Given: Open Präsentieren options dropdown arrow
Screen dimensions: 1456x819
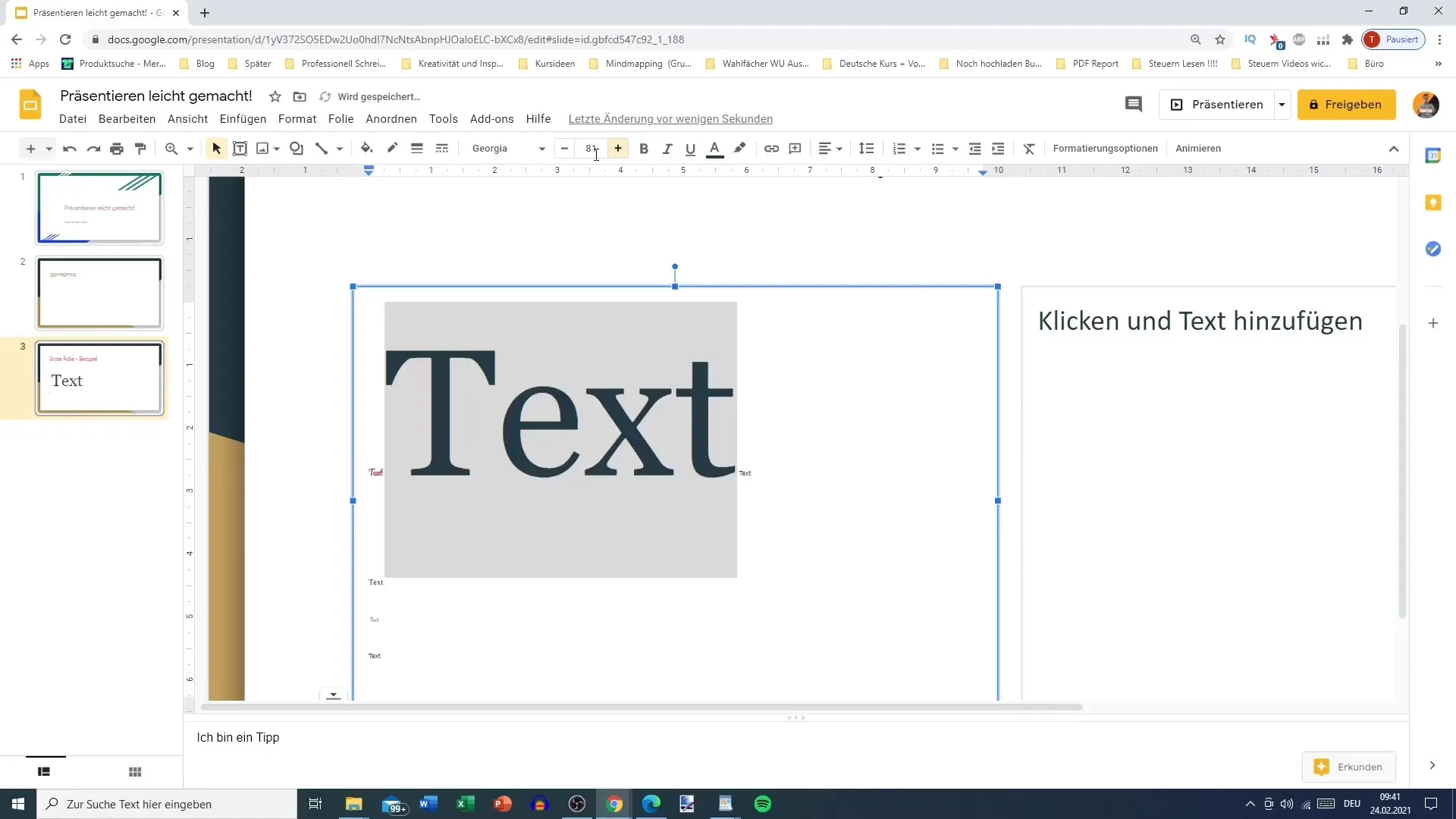Looking at the screenshot, I should click(1282, 105).
